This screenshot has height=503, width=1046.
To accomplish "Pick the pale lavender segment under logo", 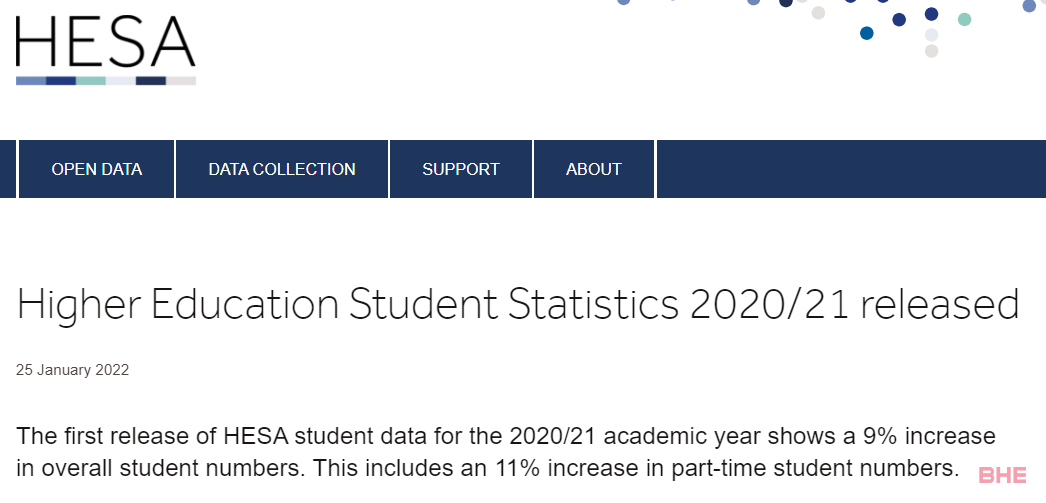I will (121, 81).
